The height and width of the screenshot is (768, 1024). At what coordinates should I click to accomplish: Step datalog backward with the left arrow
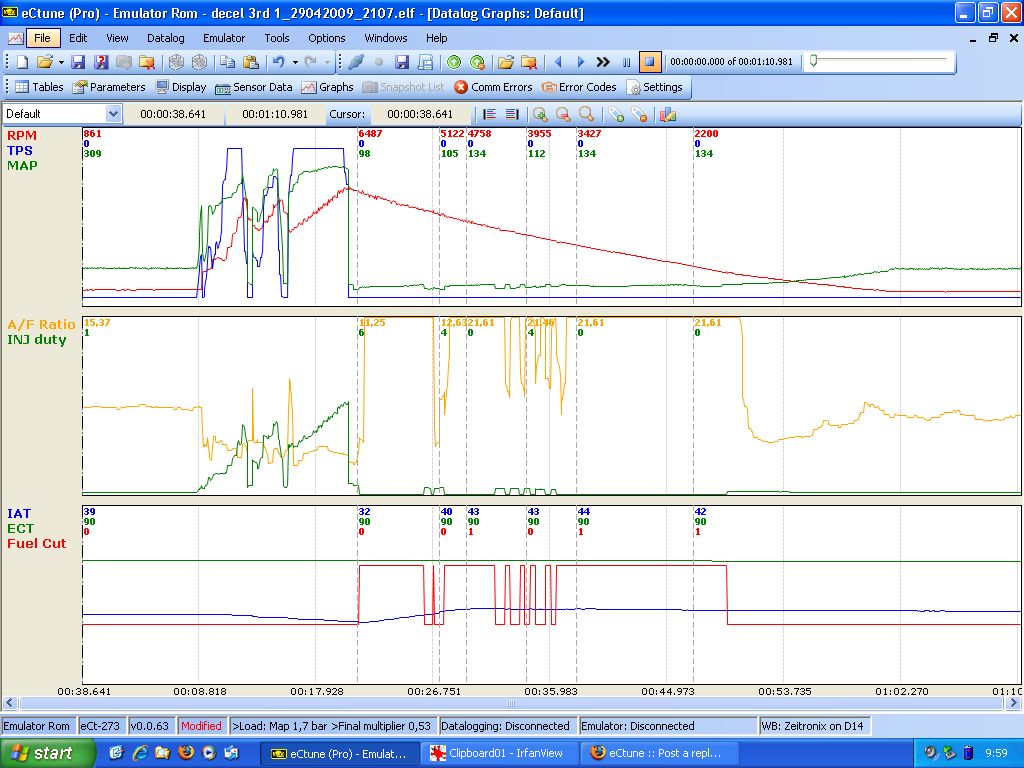click(558, 62)
